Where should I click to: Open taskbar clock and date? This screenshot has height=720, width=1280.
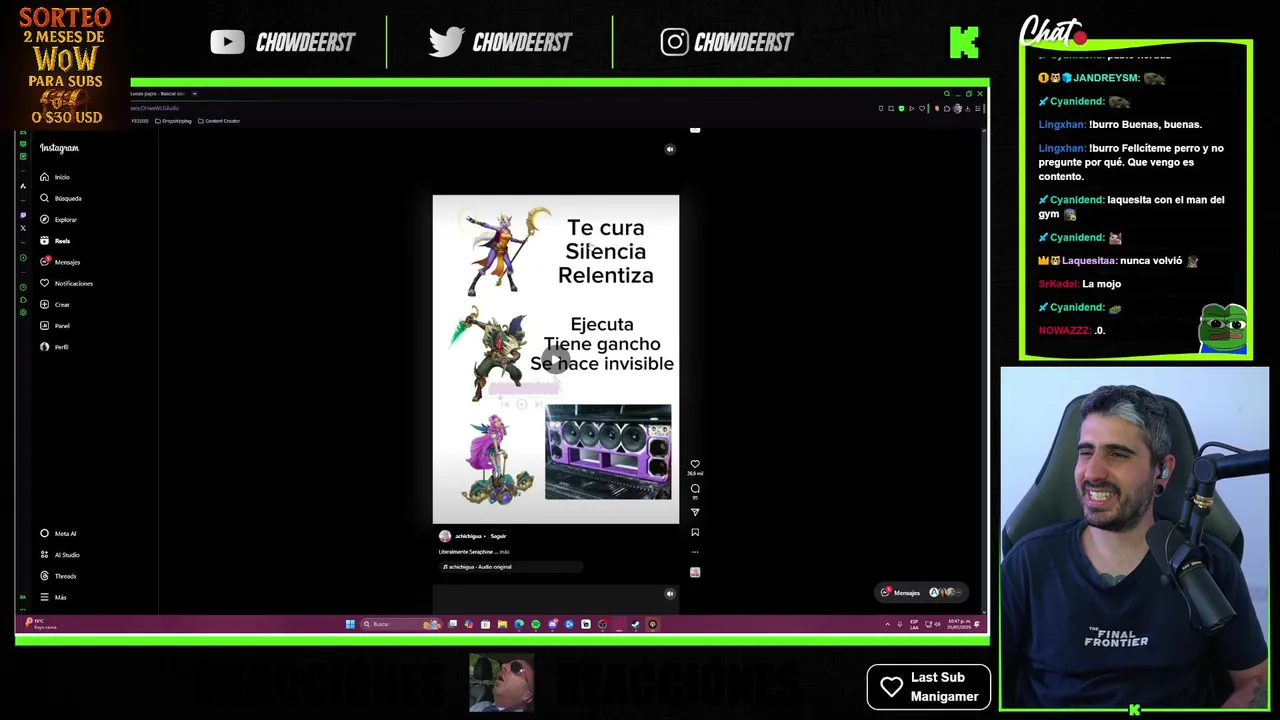[958, 624]
